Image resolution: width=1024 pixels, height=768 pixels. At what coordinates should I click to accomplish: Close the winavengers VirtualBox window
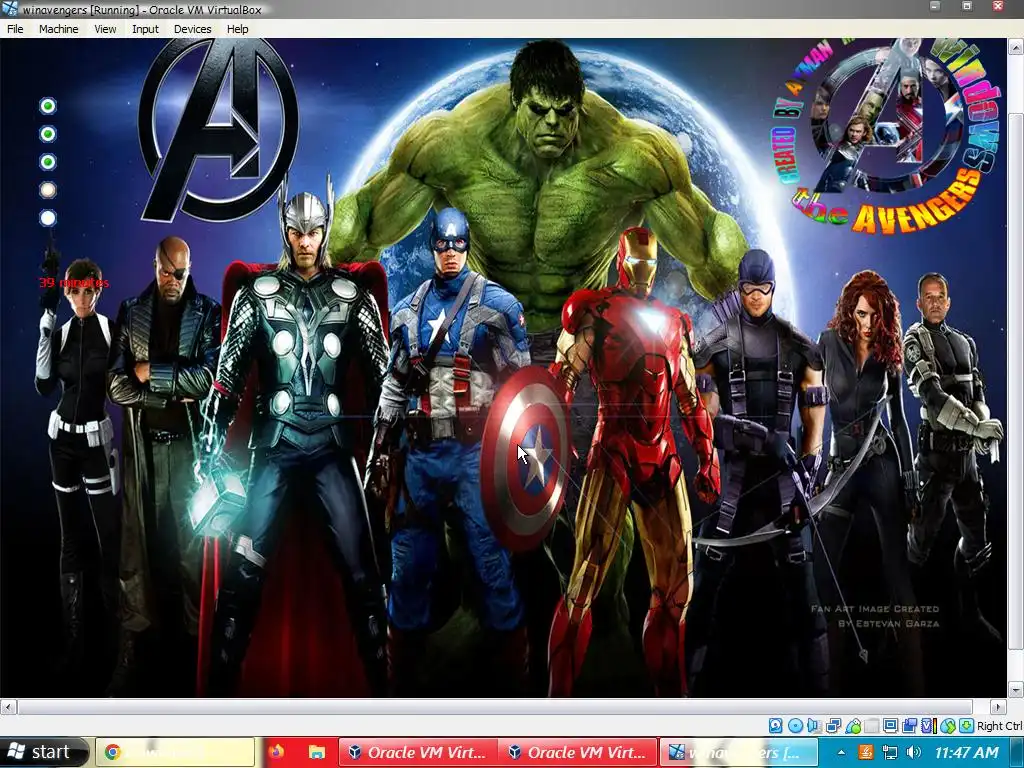click(x=998, y=7)
